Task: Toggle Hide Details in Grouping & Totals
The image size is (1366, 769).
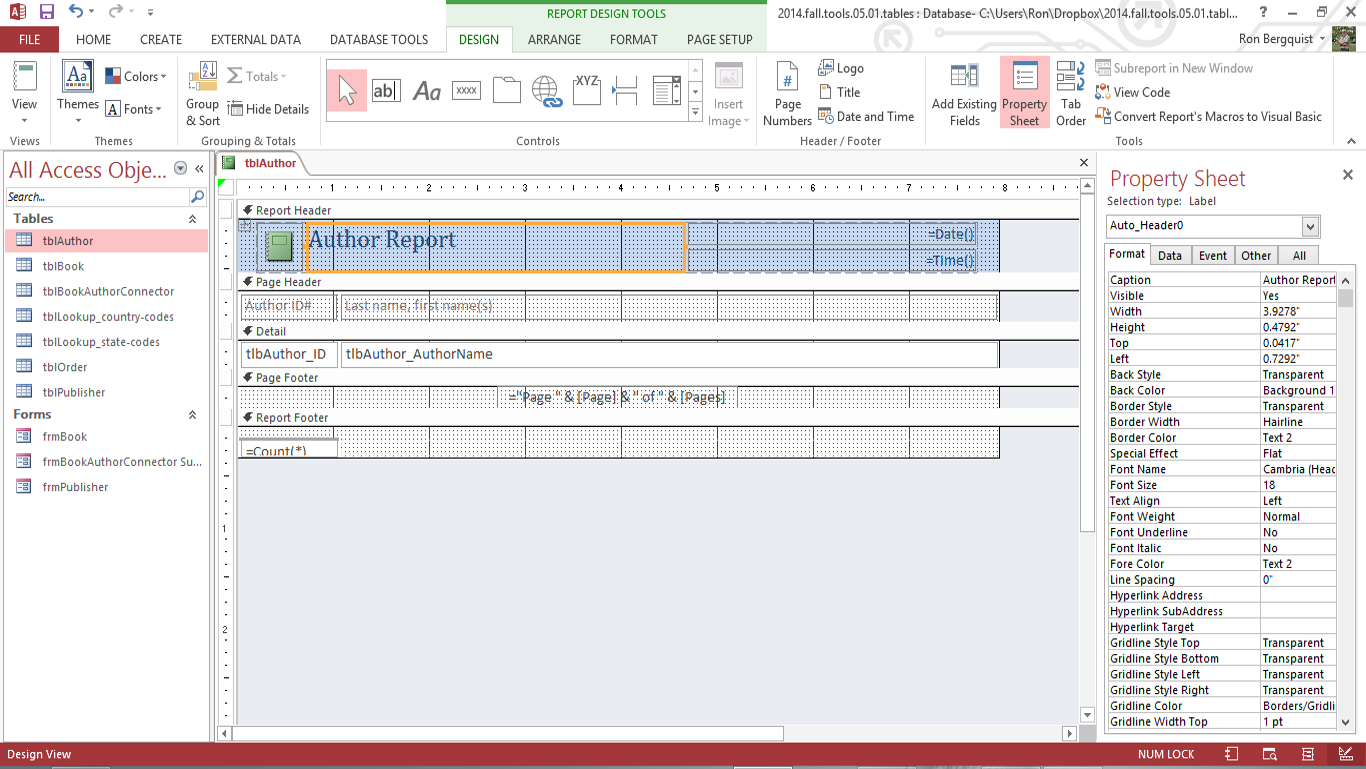Action: (268, 109)
